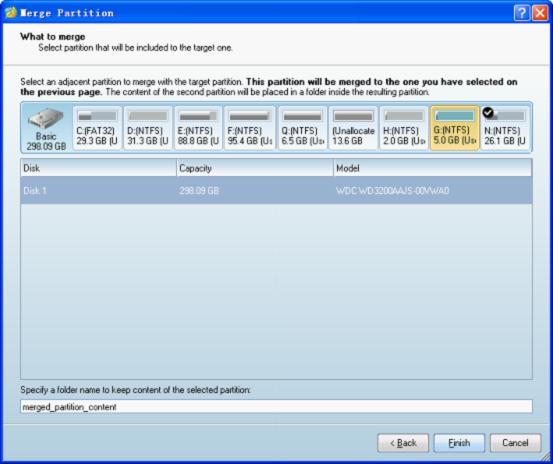Click the Model column header
Viewport: 553px width, 464px height.
(432, 168)
